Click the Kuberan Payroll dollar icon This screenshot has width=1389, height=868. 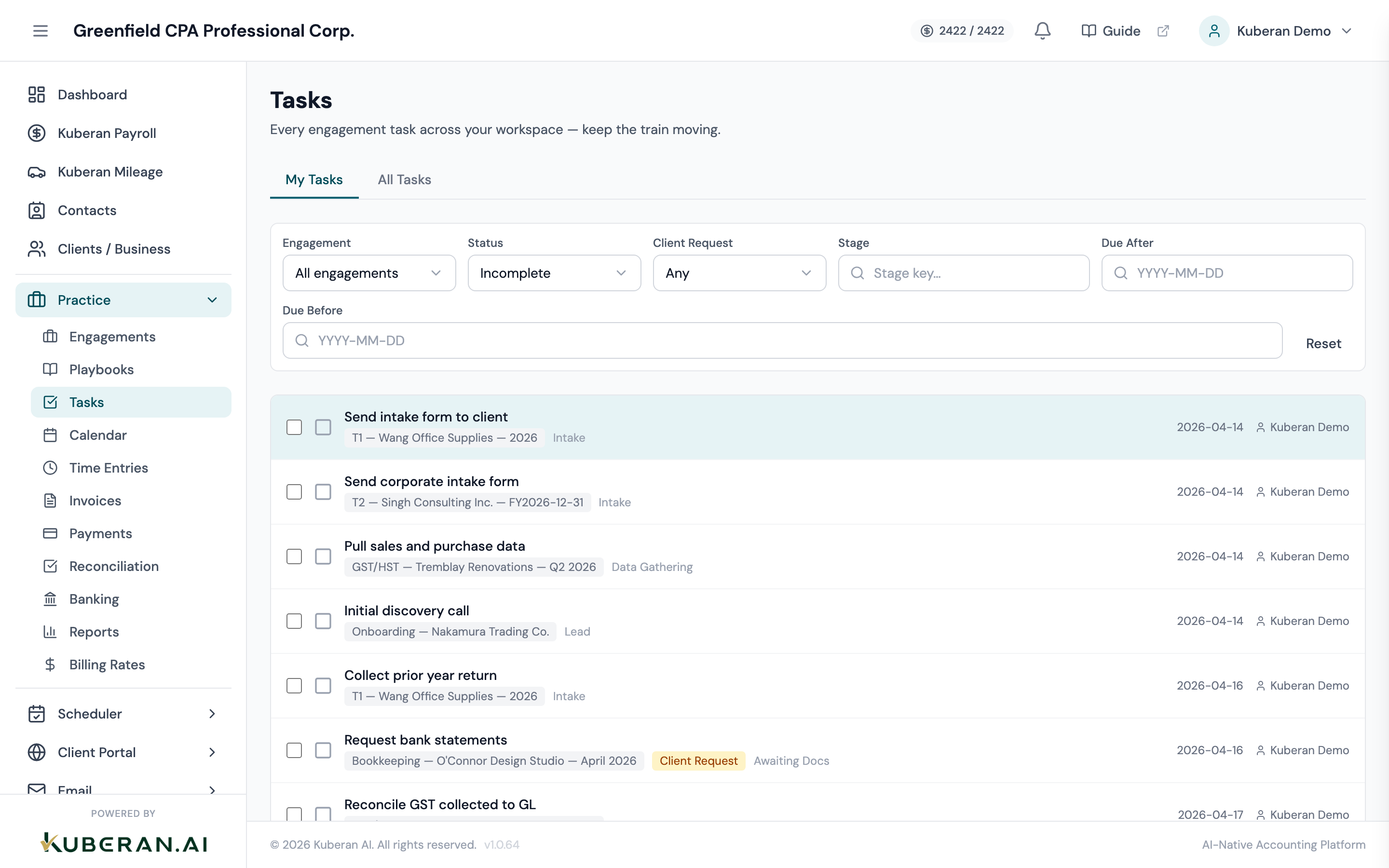(37, 133)
